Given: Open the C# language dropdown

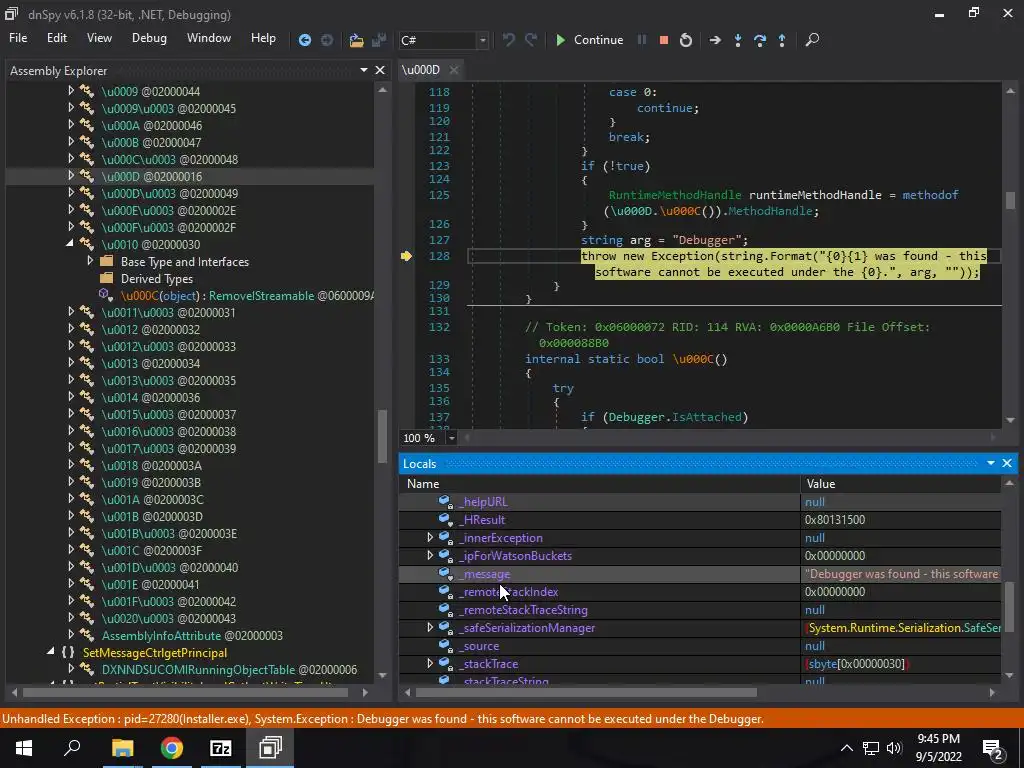Looking at the screenshot, I should click(x=482, y=40).
